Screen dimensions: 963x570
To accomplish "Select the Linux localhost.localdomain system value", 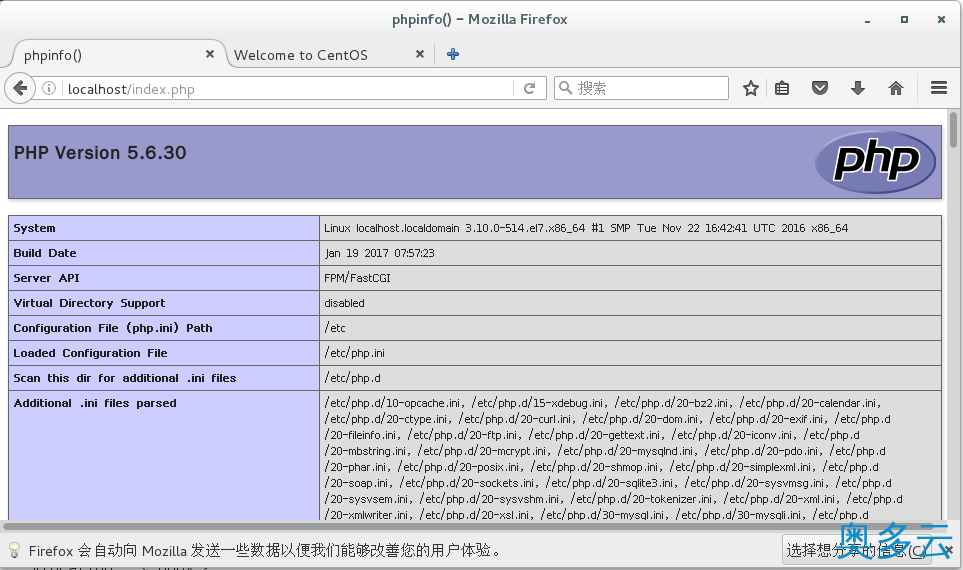I will coord(586,228).
